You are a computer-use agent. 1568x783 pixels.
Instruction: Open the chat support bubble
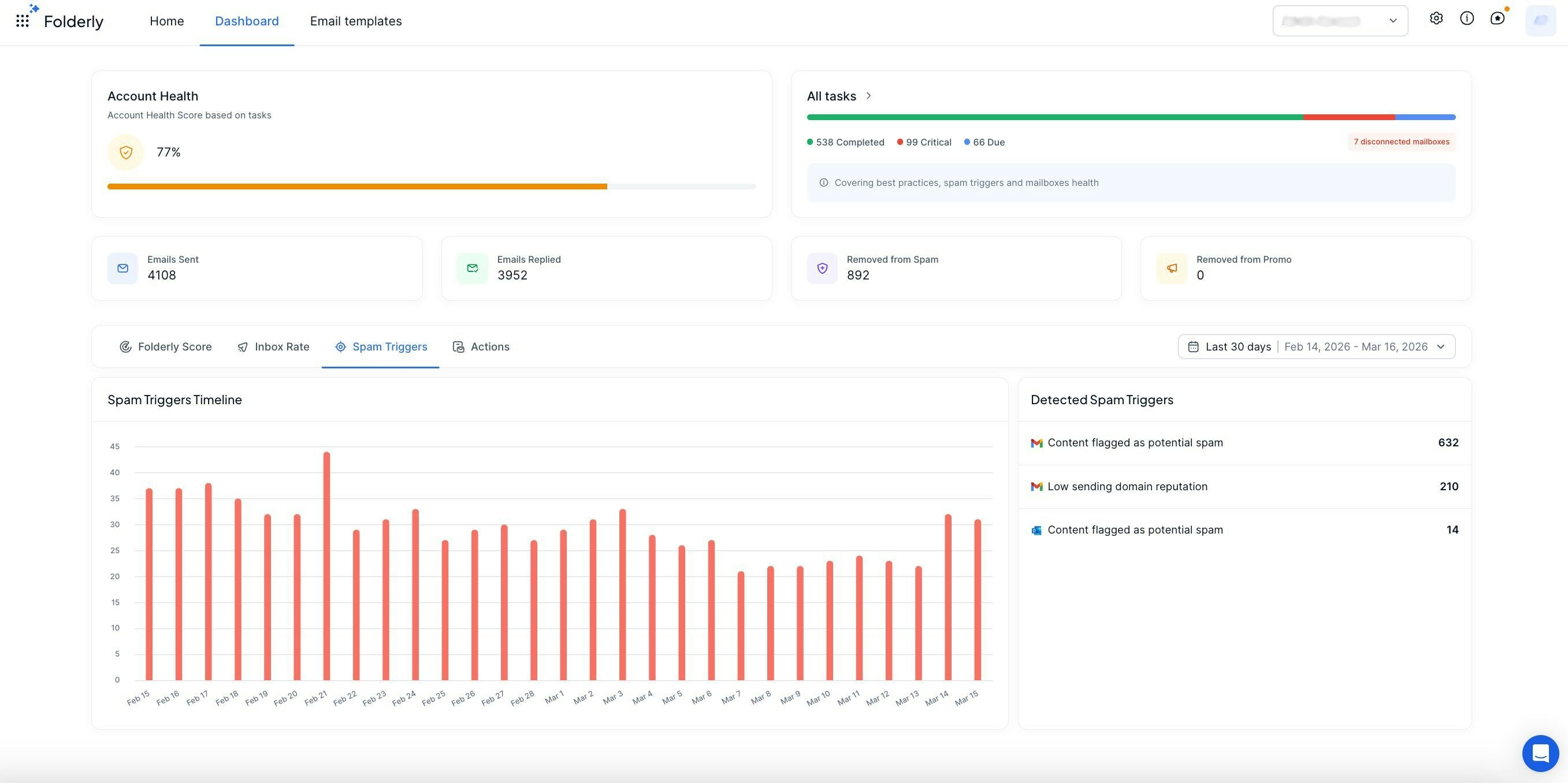1540,753
